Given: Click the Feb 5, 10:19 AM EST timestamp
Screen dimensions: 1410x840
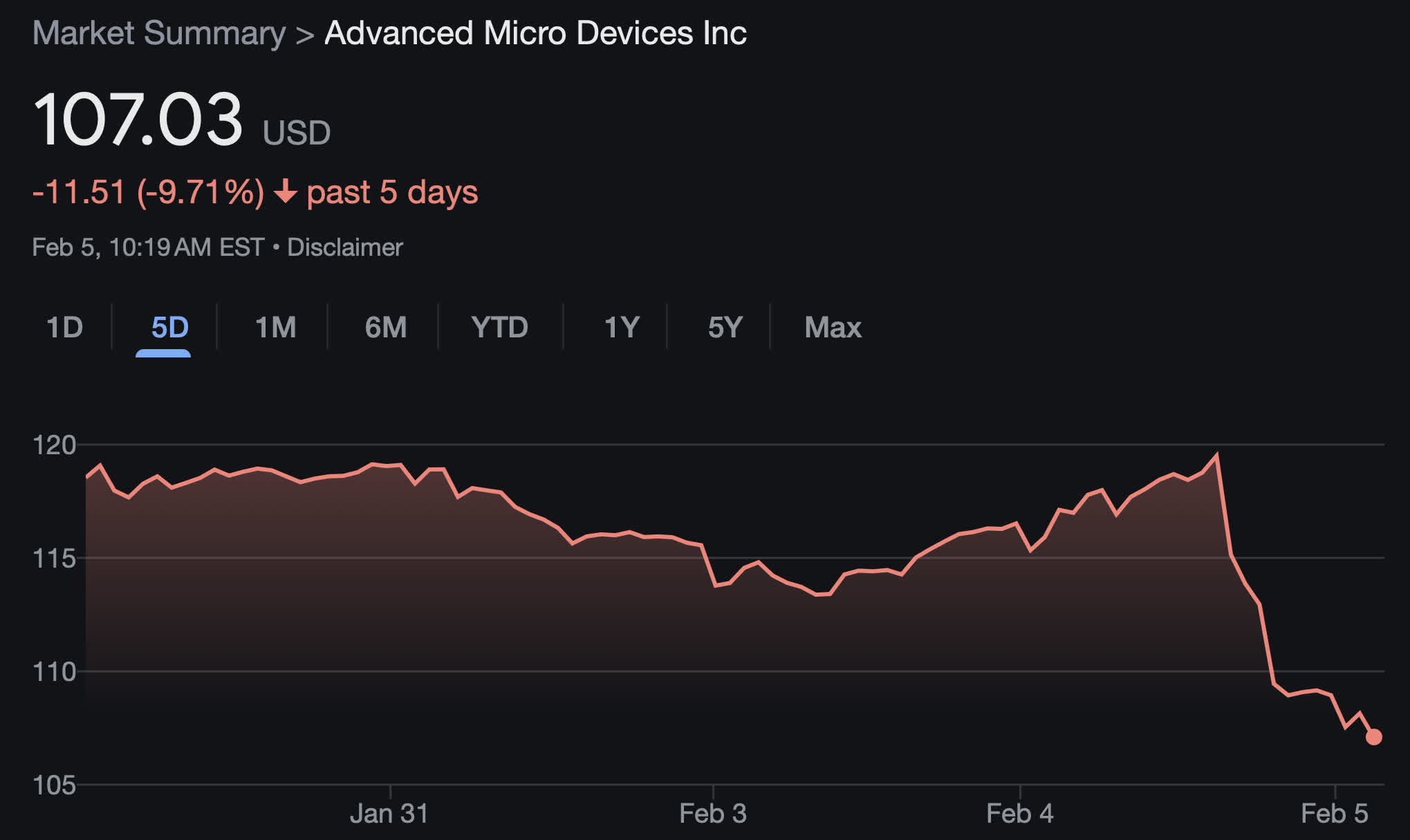Looking at the screenshot, I should (148, 248).
